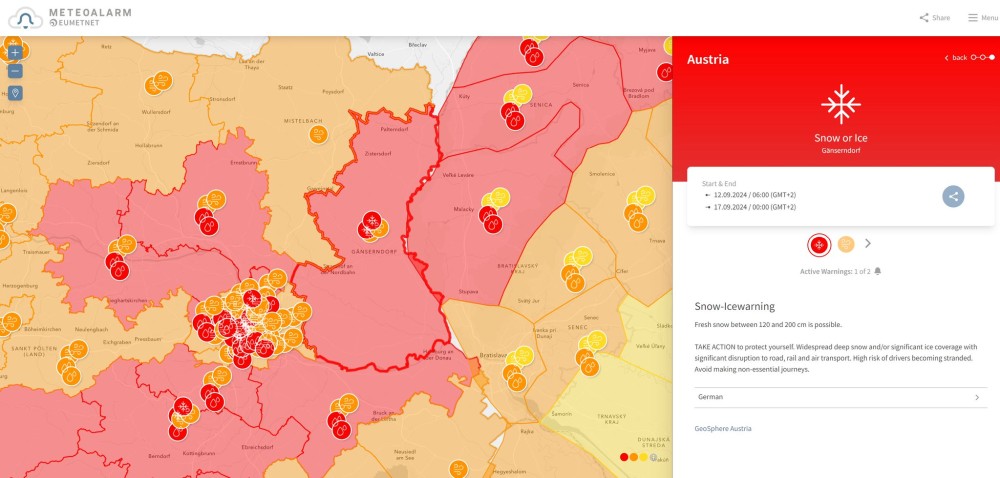Click the snowflake marker in Gänserndorf region
1000x478 pixels.
click(x=370, y=220)
